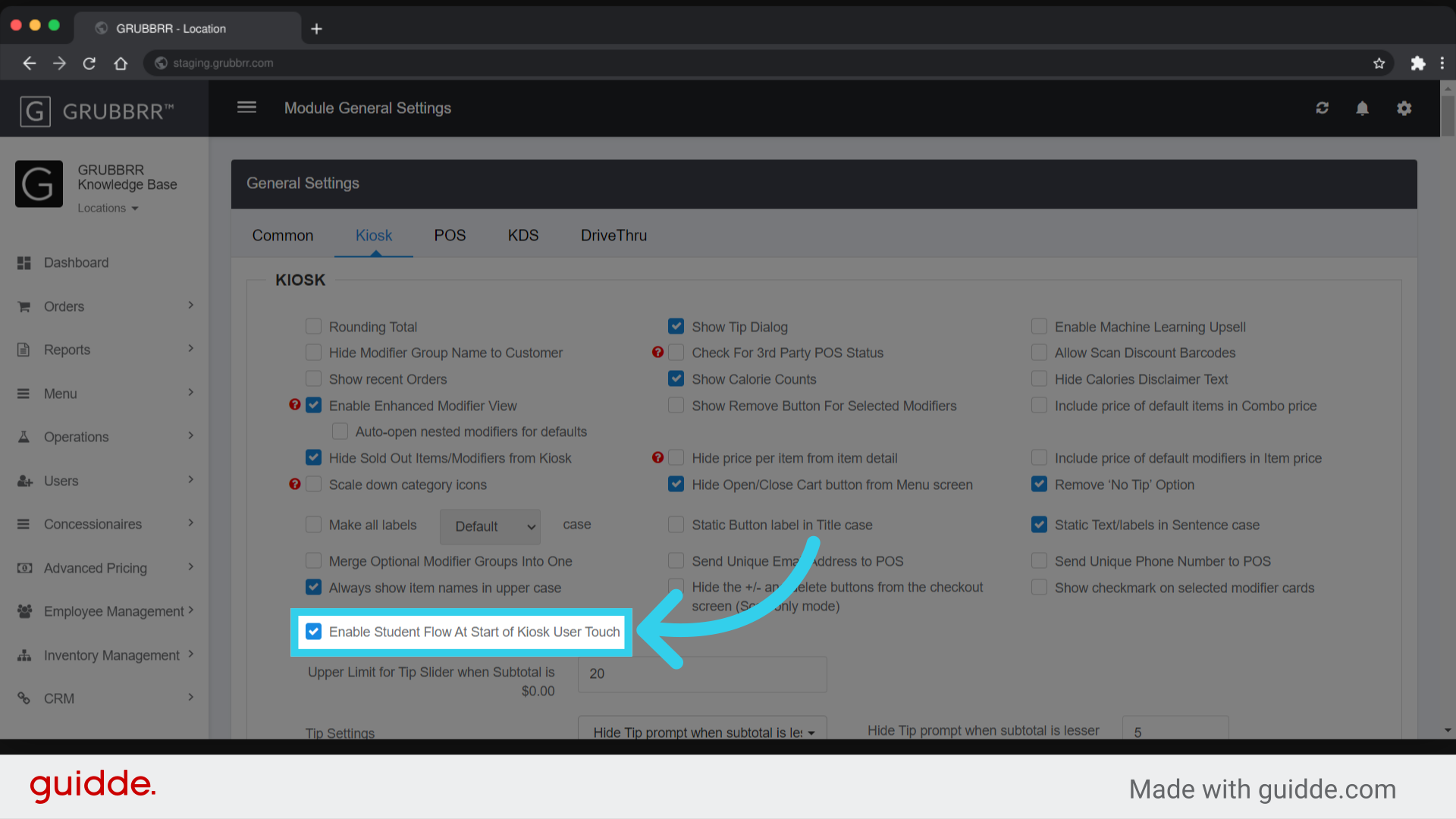1456x819 pixels.
Task: Check Show recent Orders
Action: tap(313, 378)
